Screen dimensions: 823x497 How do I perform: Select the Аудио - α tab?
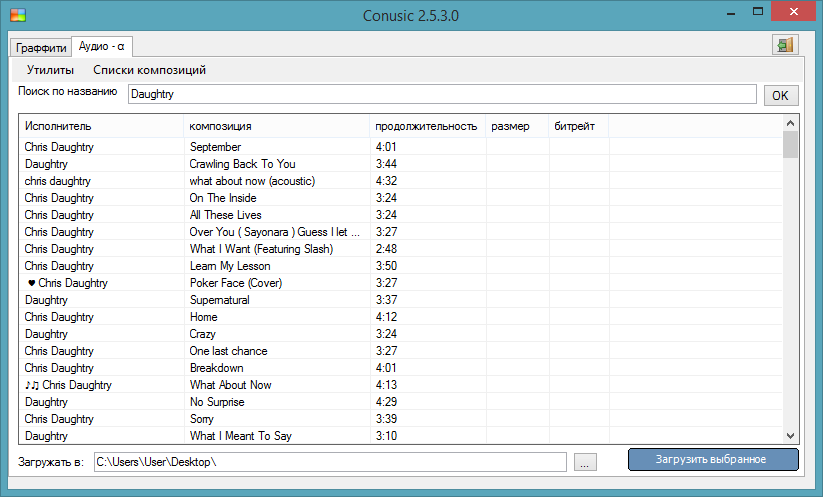pyautogui.click(x=102, y=46)
